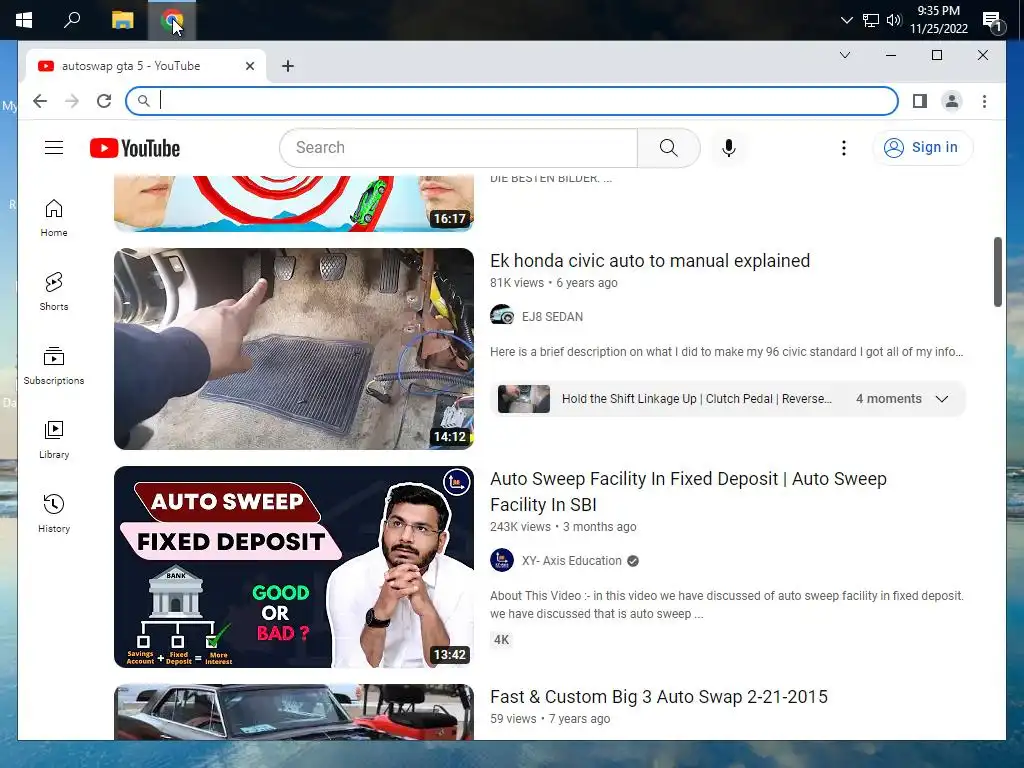Open the EJ8 SEDAN channel name
The image size is (1024, 768).
pyautogui.click(x=552, y=317)
